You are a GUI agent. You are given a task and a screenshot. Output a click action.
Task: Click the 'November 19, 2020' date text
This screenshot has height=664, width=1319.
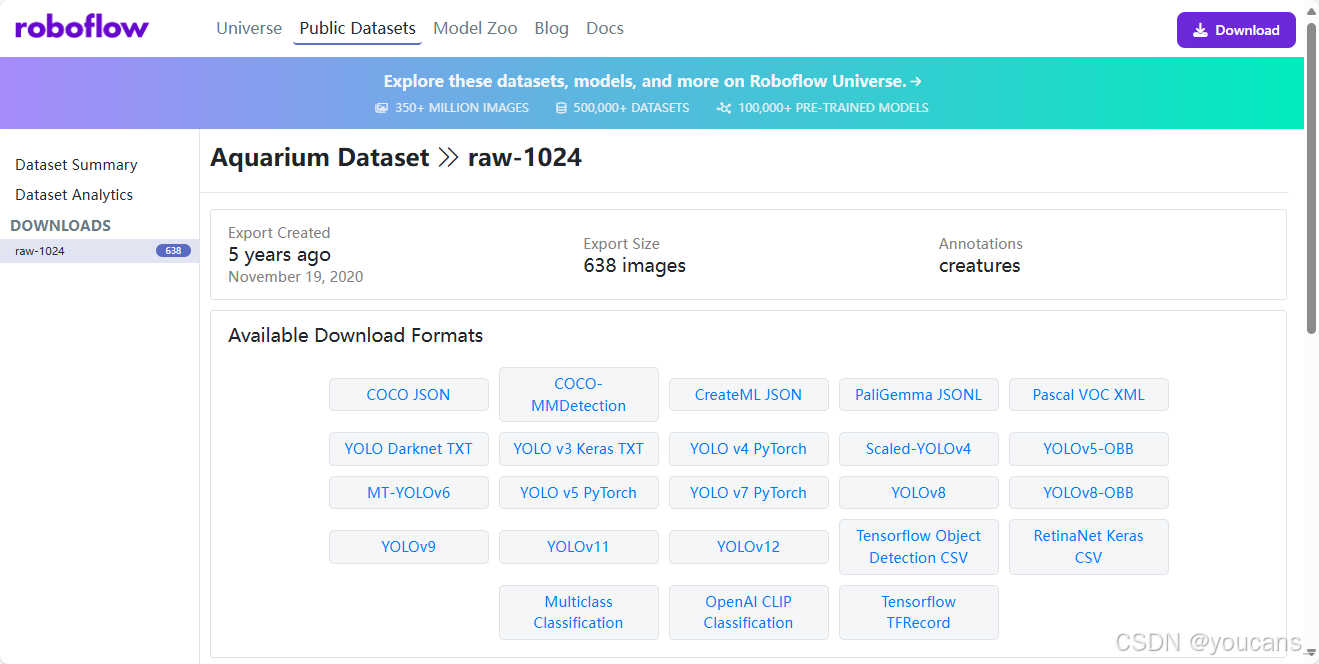(x=296, y=277)
